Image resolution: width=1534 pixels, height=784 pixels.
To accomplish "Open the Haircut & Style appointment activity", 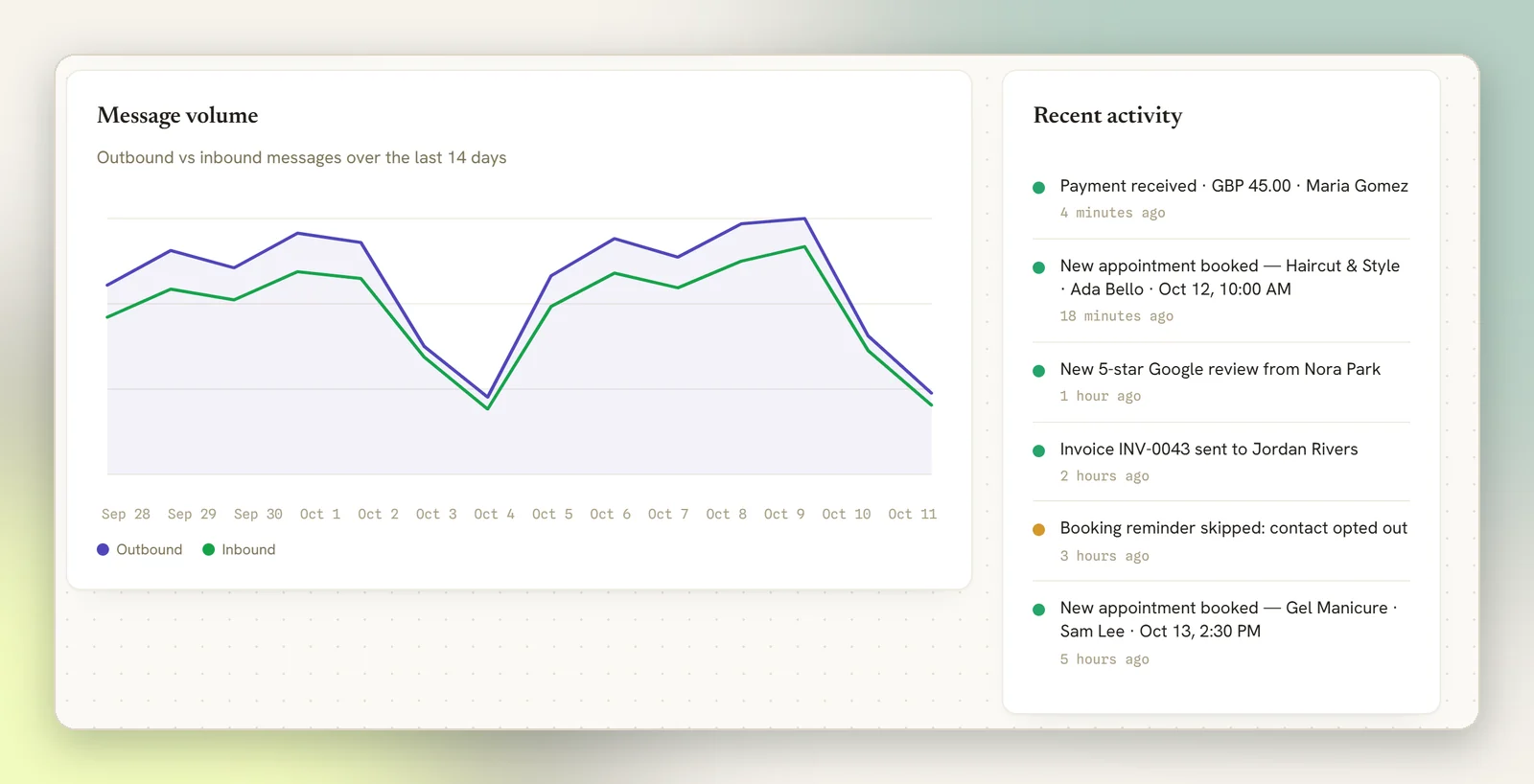I will click(1221, 290).
